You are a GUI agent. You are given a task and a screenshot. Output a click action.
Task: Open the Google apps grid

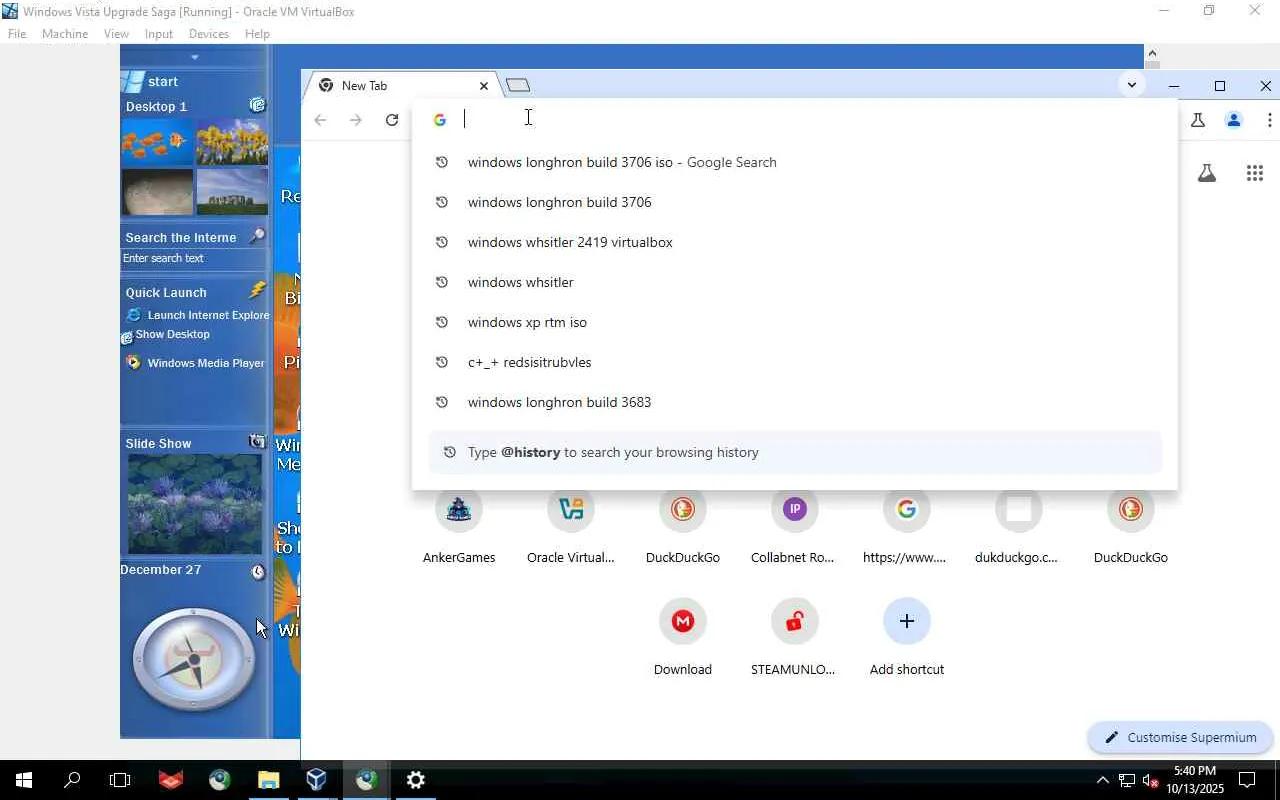[x=1255, y=173]
